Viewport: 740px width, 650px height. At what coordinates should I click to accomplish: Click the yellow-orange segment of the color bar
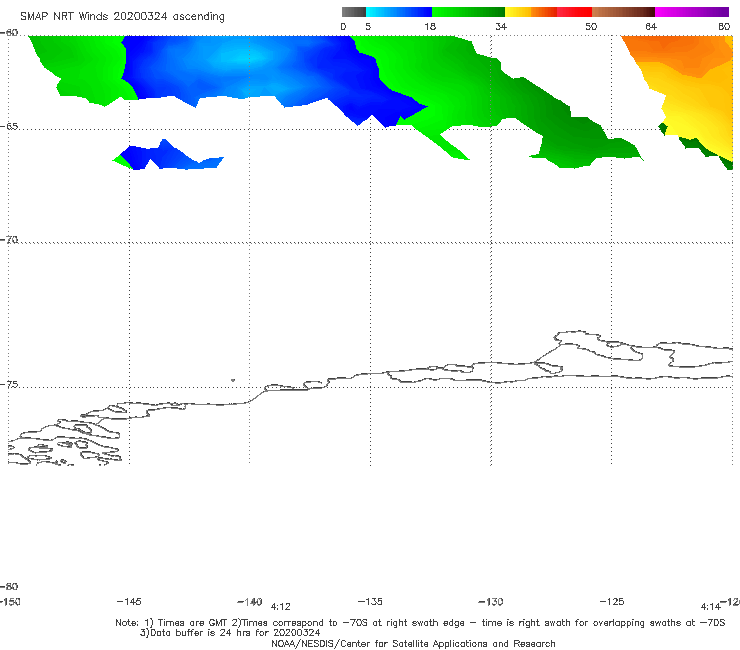point(531,12)
